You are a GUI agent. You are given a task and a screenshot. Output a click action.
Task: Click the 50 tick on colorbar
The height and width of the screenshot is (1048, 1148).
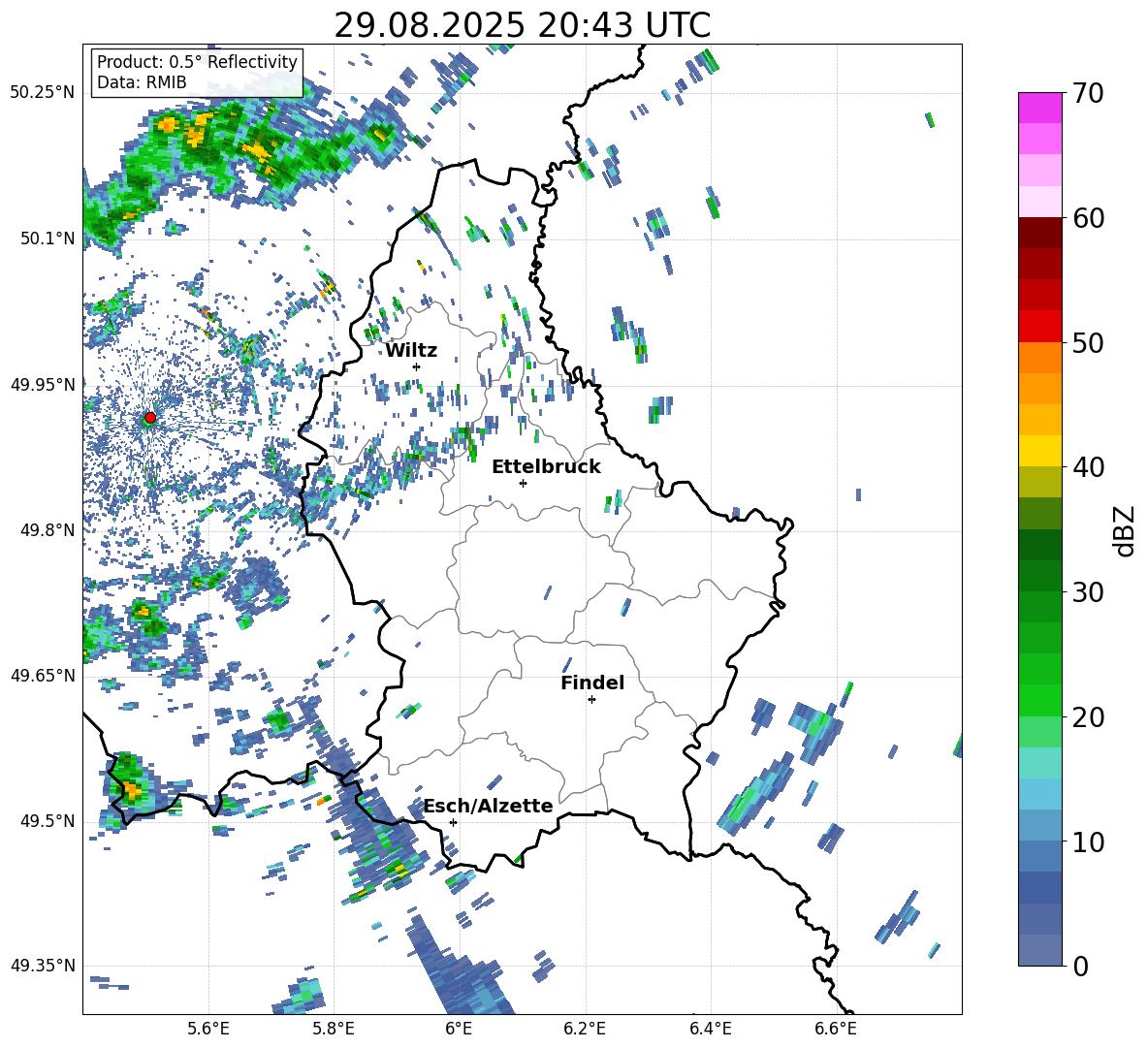coord(1088,343)
